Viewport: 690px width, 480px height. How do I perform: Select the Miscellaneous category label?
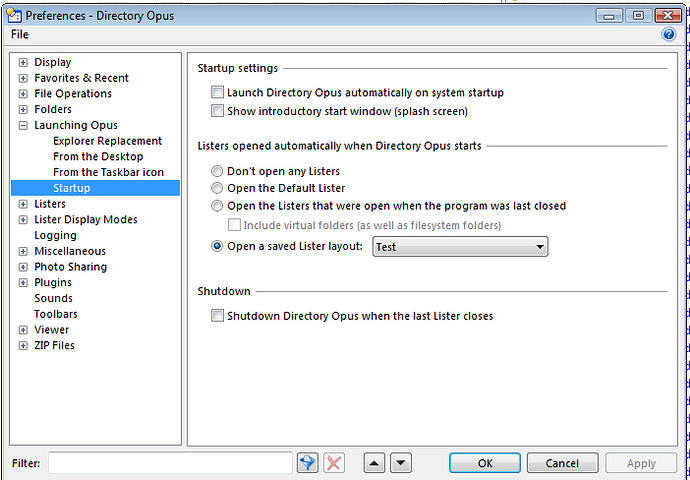(70, 251)
